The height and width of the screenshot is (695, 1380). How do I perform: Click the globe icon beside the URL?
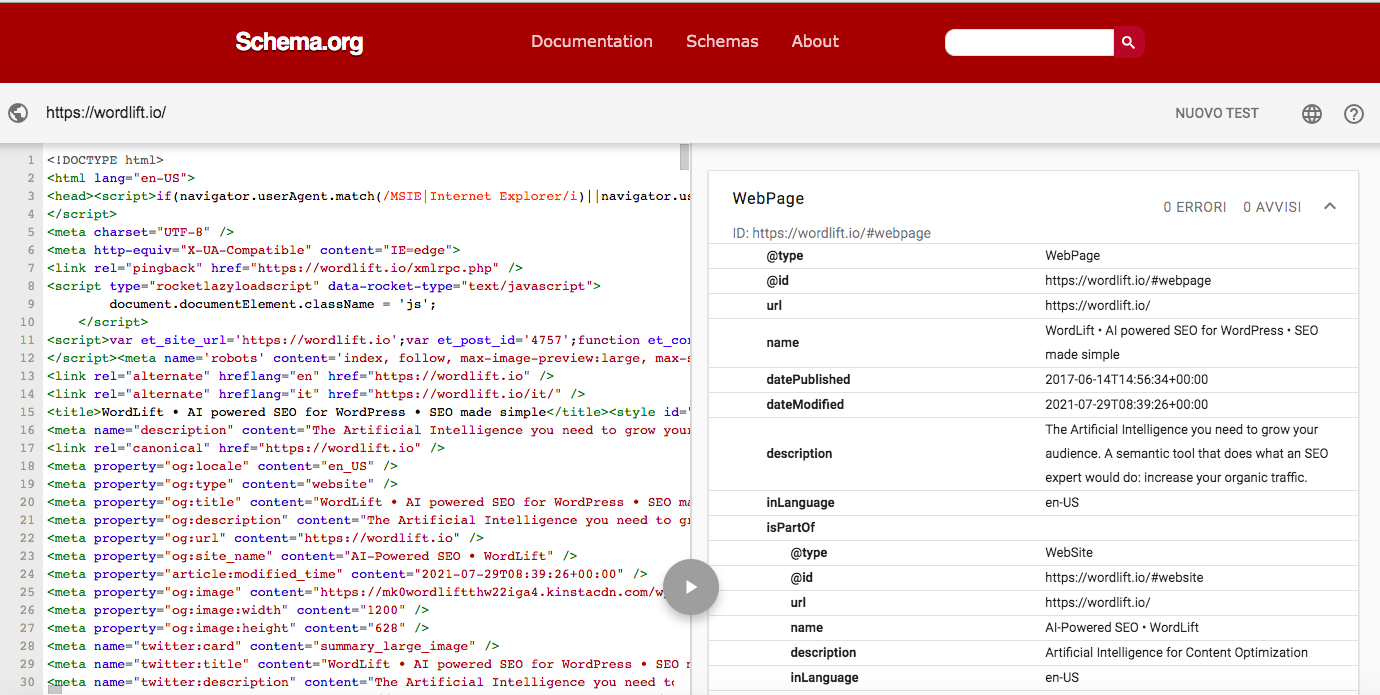(x=18, y=113)
